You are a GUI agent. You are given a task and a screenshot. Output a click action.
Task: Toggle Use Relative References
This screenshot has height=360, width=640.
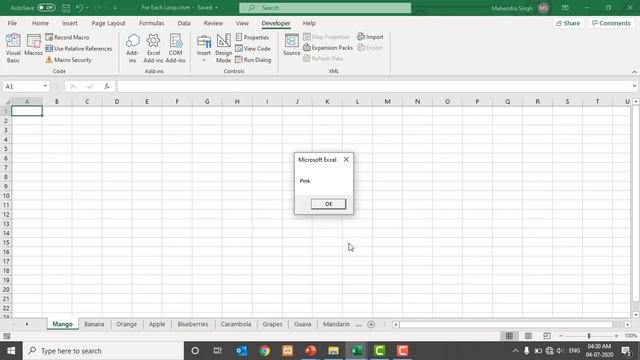pyautogui.click(x=79, y=49)
